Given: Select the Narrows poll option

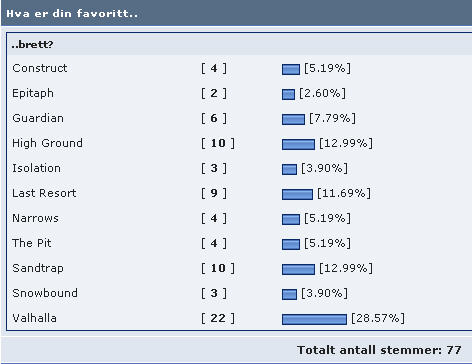Looking at the screenshot, I should click(35, 218).
